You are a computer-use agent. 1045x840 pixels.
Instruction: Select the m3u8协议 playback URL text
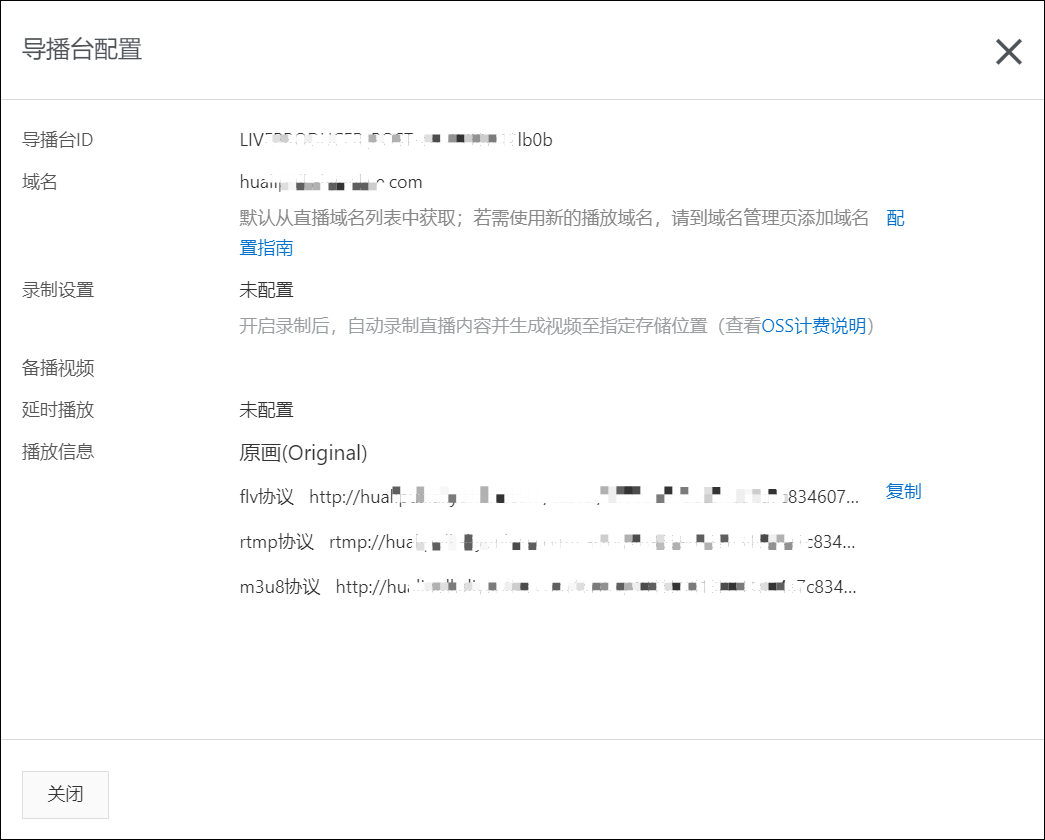point(596,587)
